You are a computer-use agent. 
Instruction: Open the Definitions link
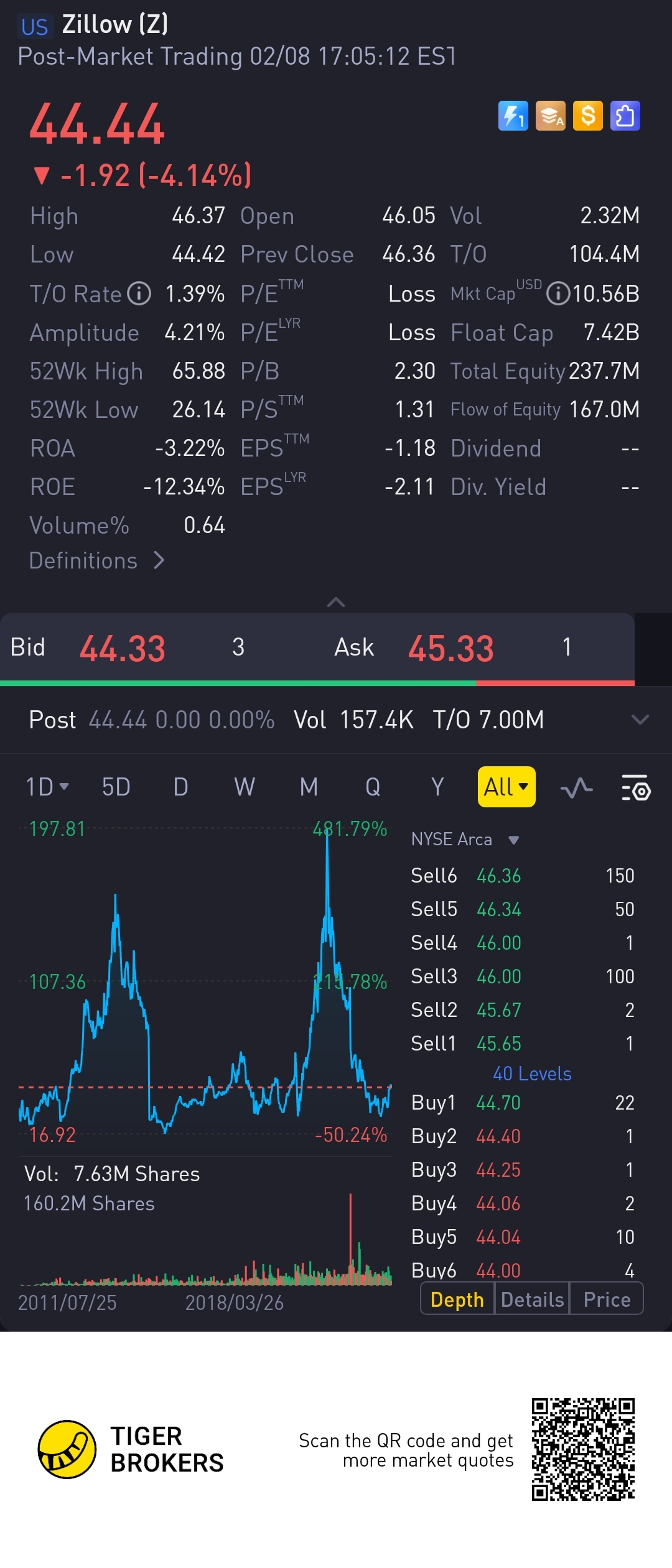97,560
